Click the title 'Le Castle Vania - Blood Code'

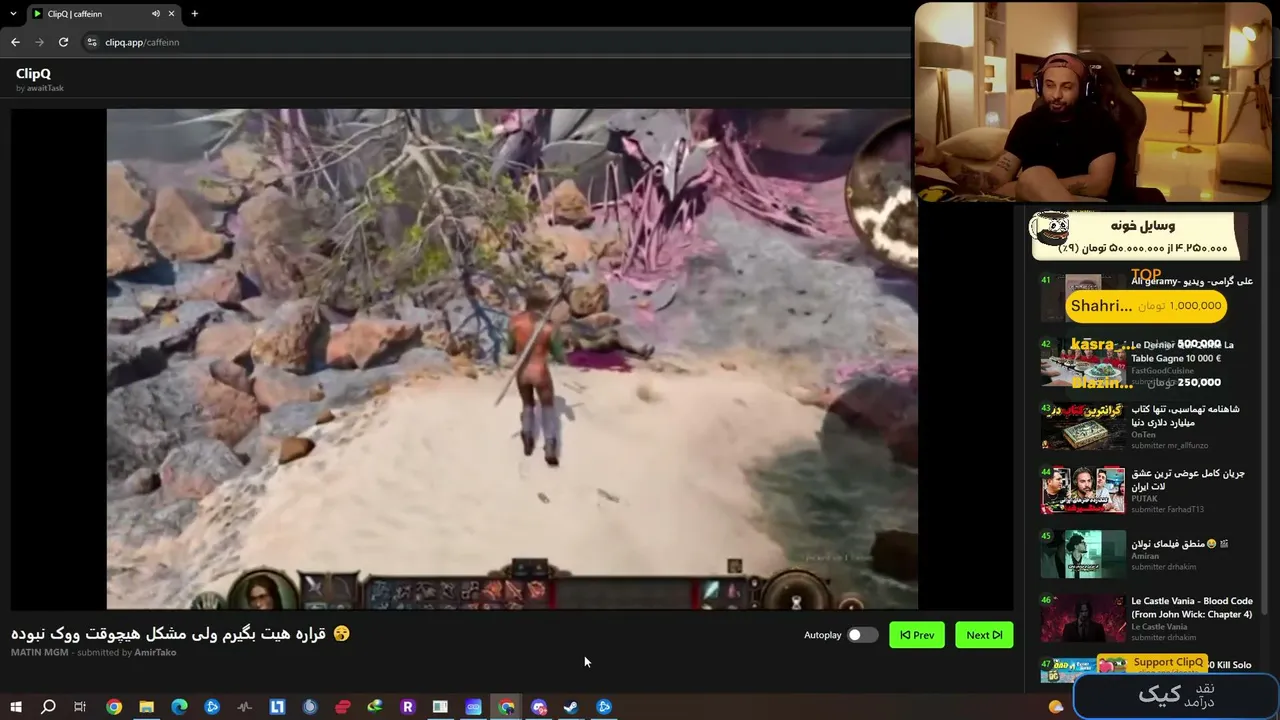(1192, 601)
